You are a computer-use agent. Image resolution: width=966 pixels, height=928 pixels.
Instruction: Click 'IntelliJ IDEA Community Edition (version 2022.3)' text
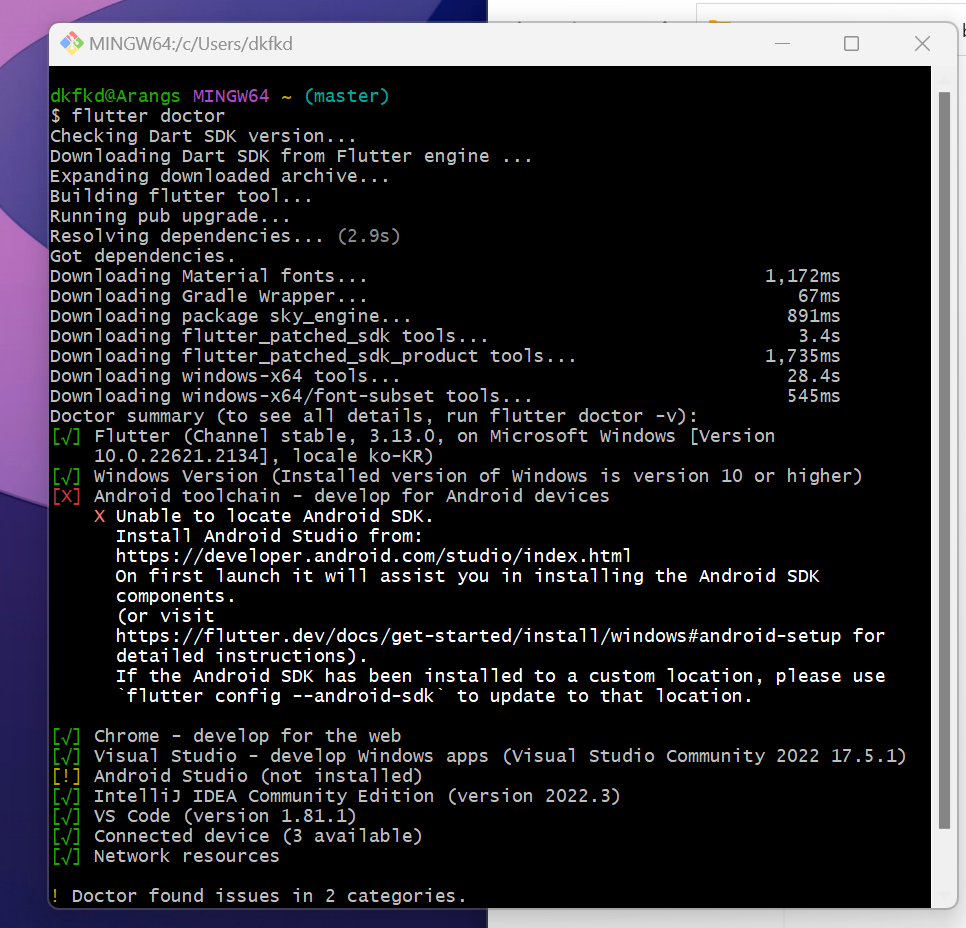point(357,796)
